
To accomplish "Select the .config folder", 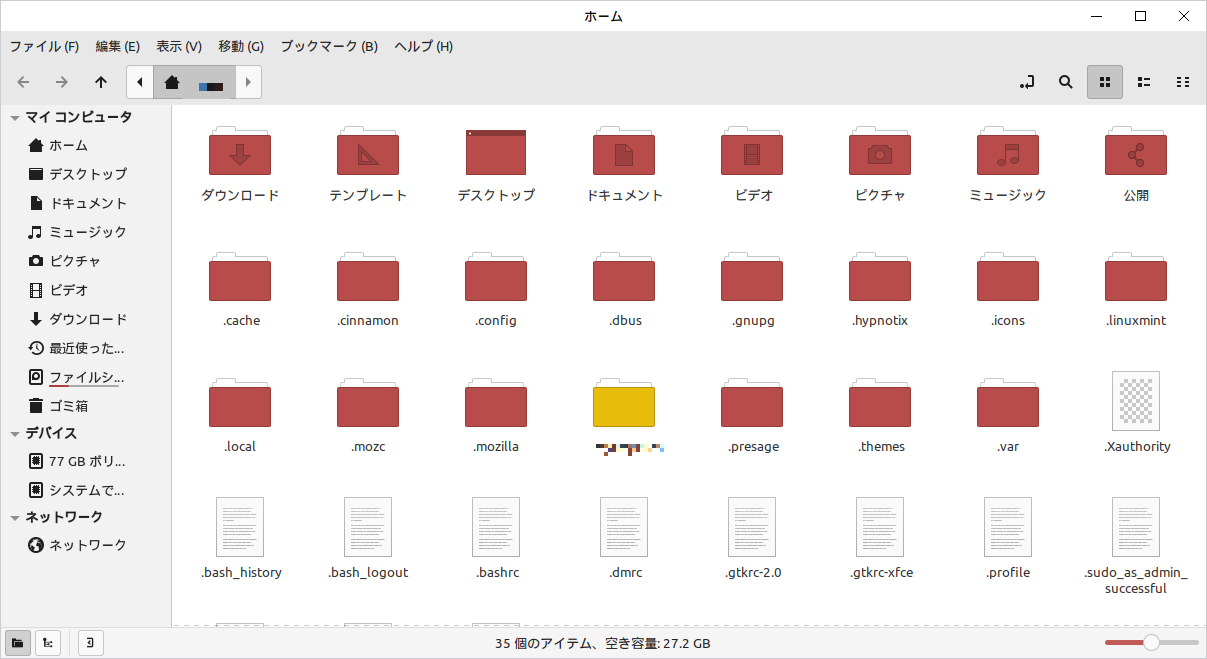I will pos(496,277).
